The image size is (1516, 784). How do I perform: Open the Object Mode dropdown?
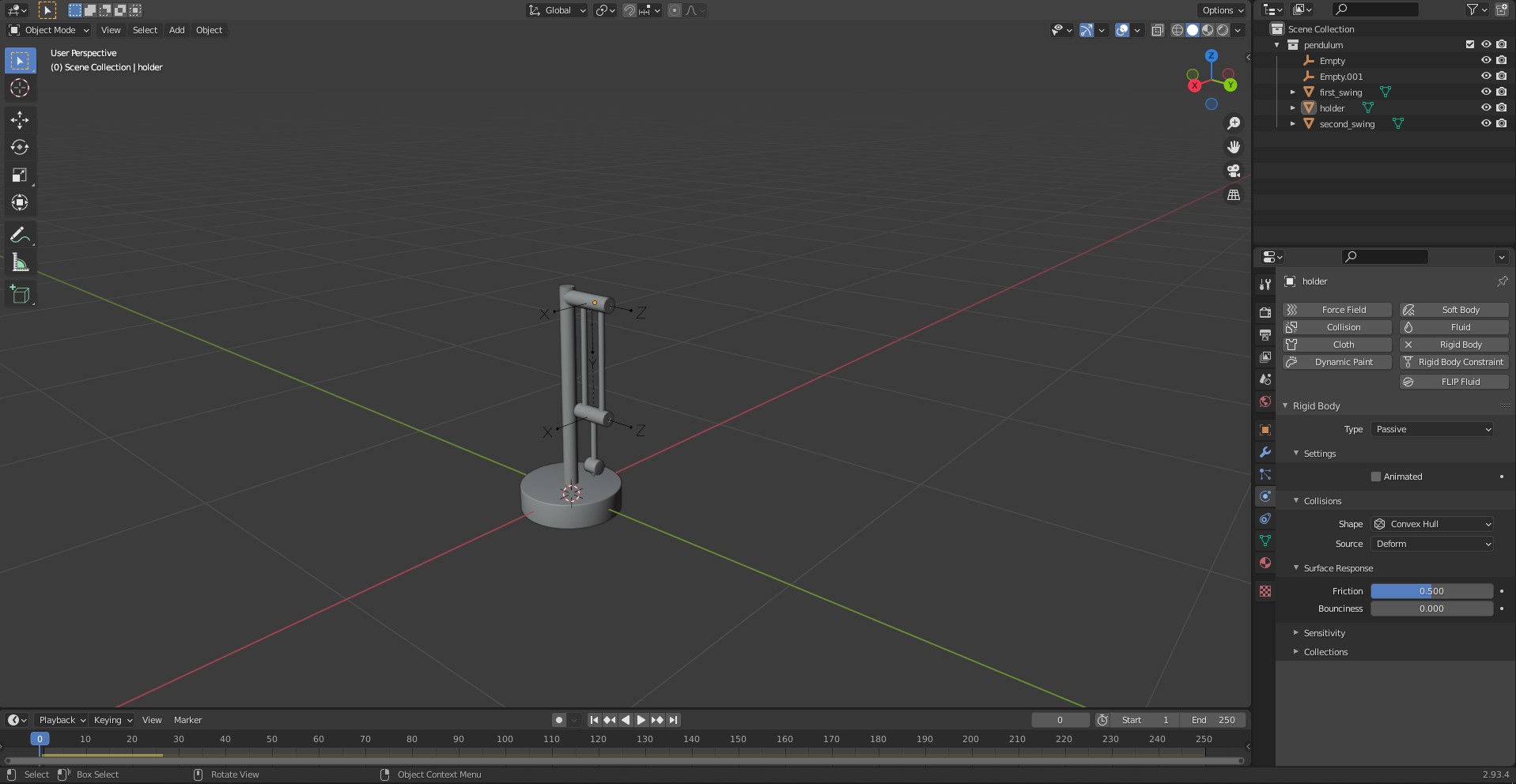pyautogui.click(x=49, y=30)
